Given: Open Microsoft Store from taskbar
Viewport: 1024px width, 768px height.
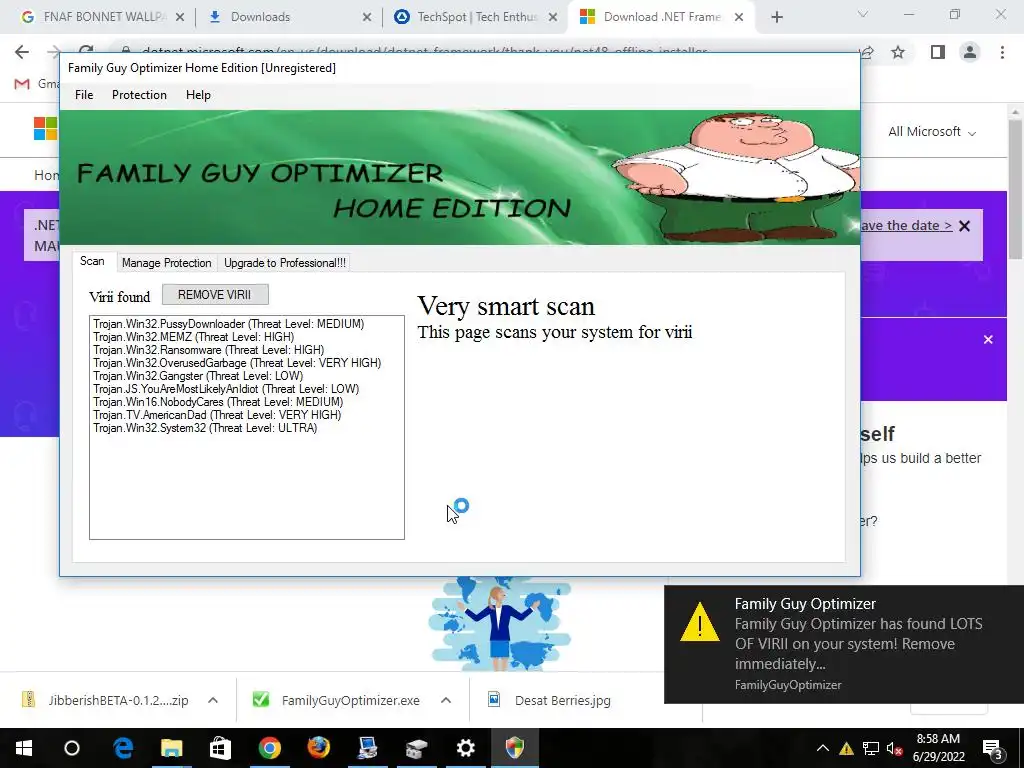Looking at the screenshot, I should click(x=220, y=748).
